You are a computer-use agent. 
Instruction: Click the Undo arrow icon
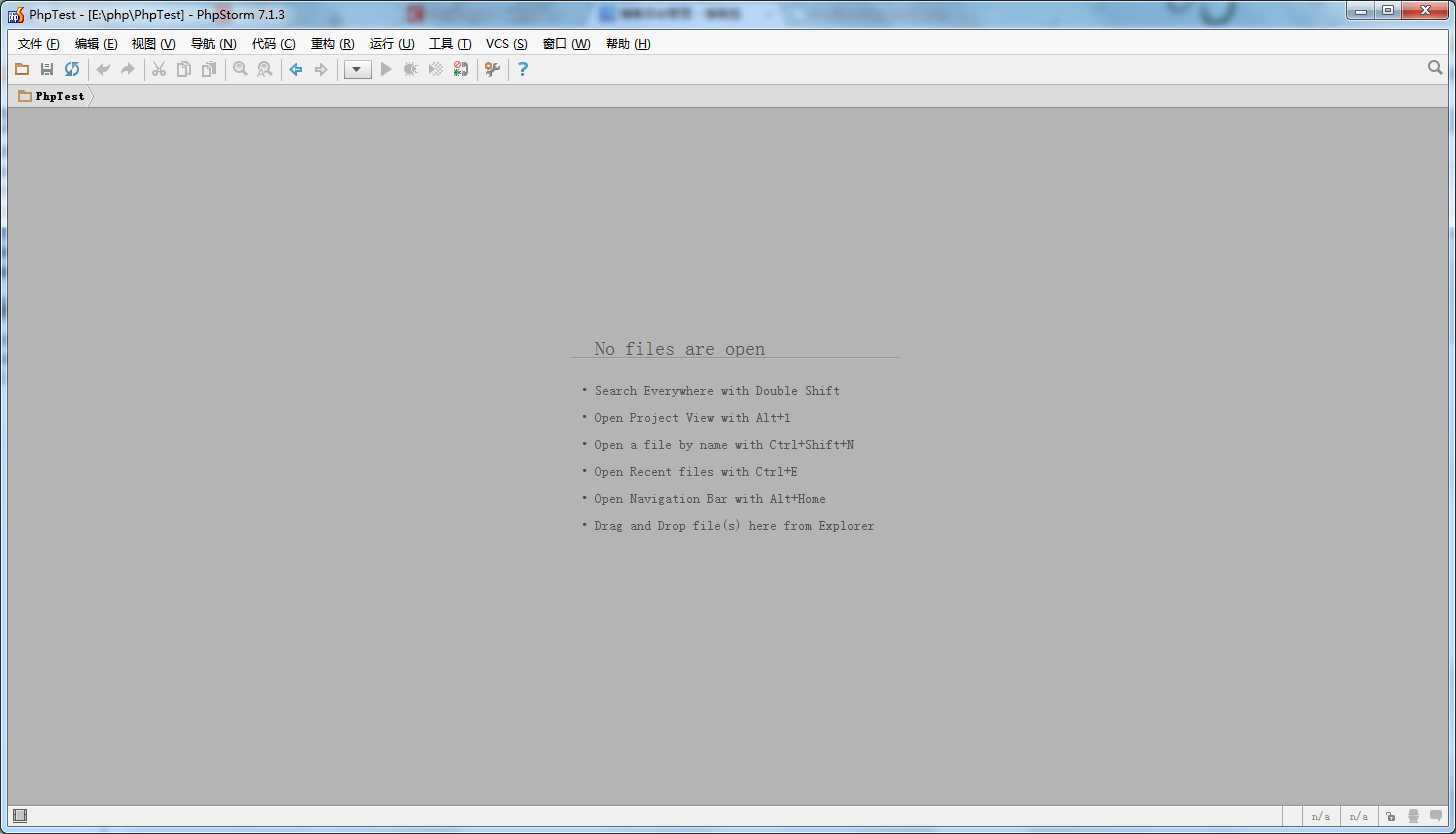tap(103, 69)
